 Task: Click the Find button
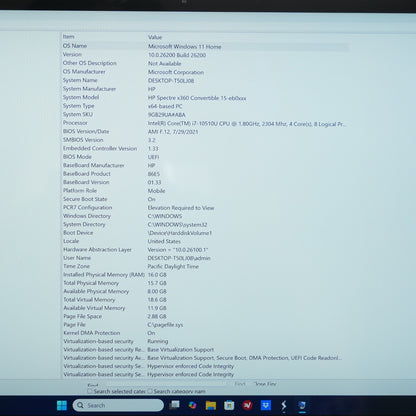(240, 384)
